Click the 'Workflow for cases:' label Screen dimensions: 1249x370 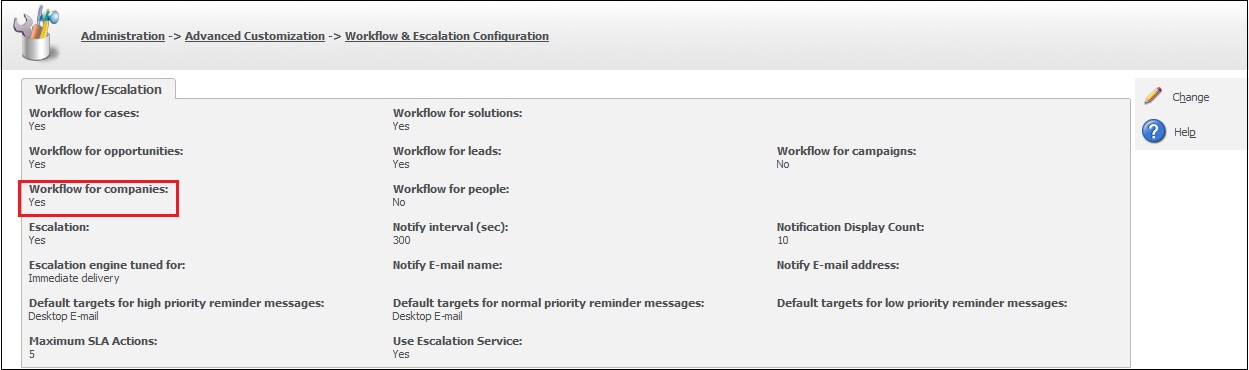pos(84,113)
